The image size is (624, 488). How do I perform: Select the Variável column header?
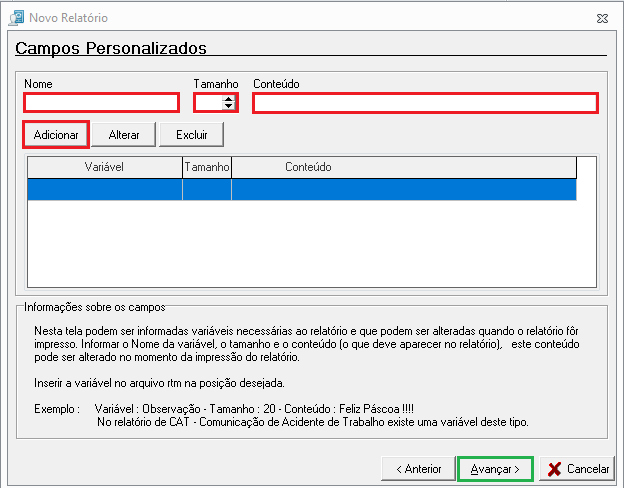105,167
